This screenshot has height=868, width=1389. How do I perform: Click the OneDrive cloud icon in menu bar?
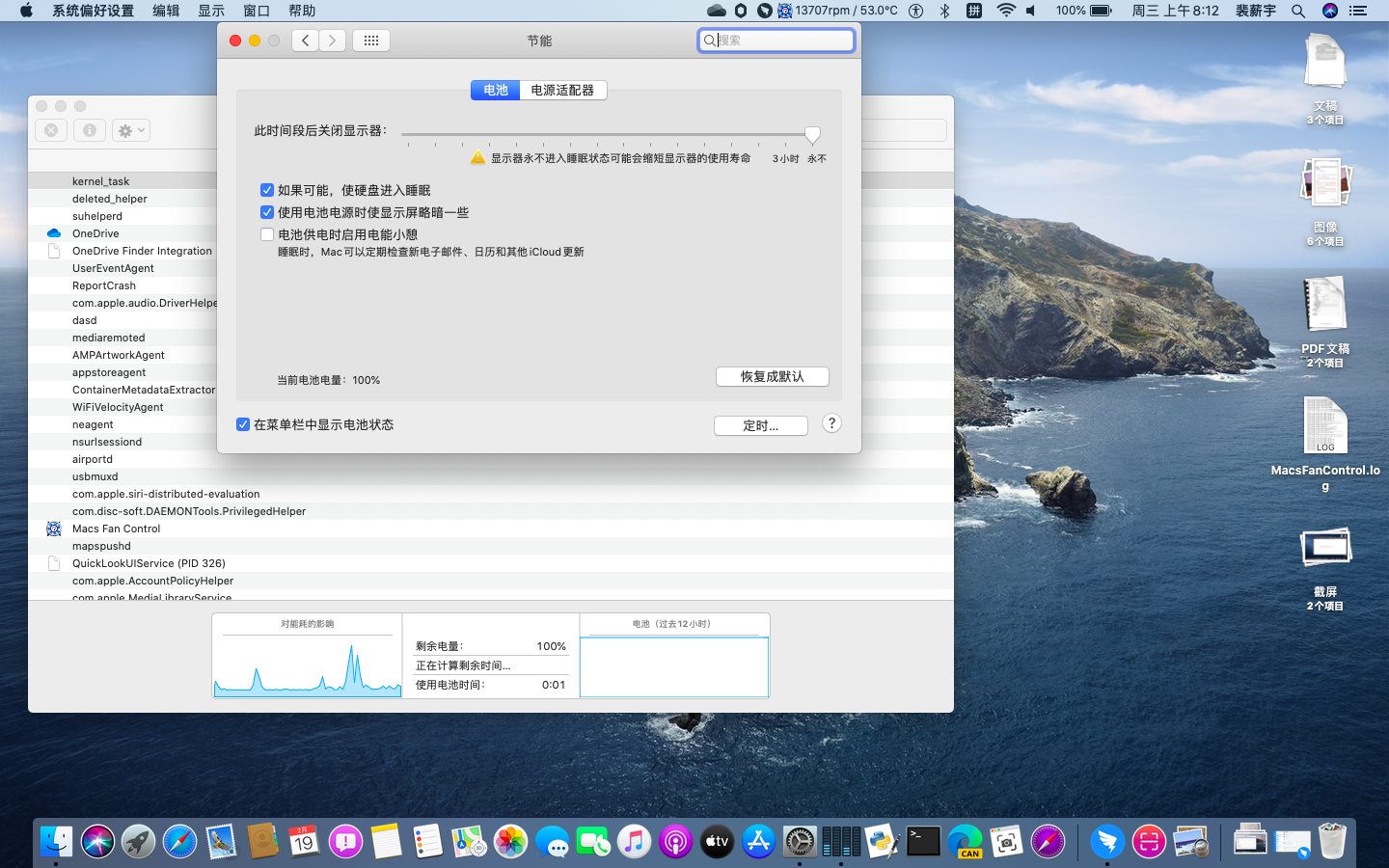(x=715, y=12)
